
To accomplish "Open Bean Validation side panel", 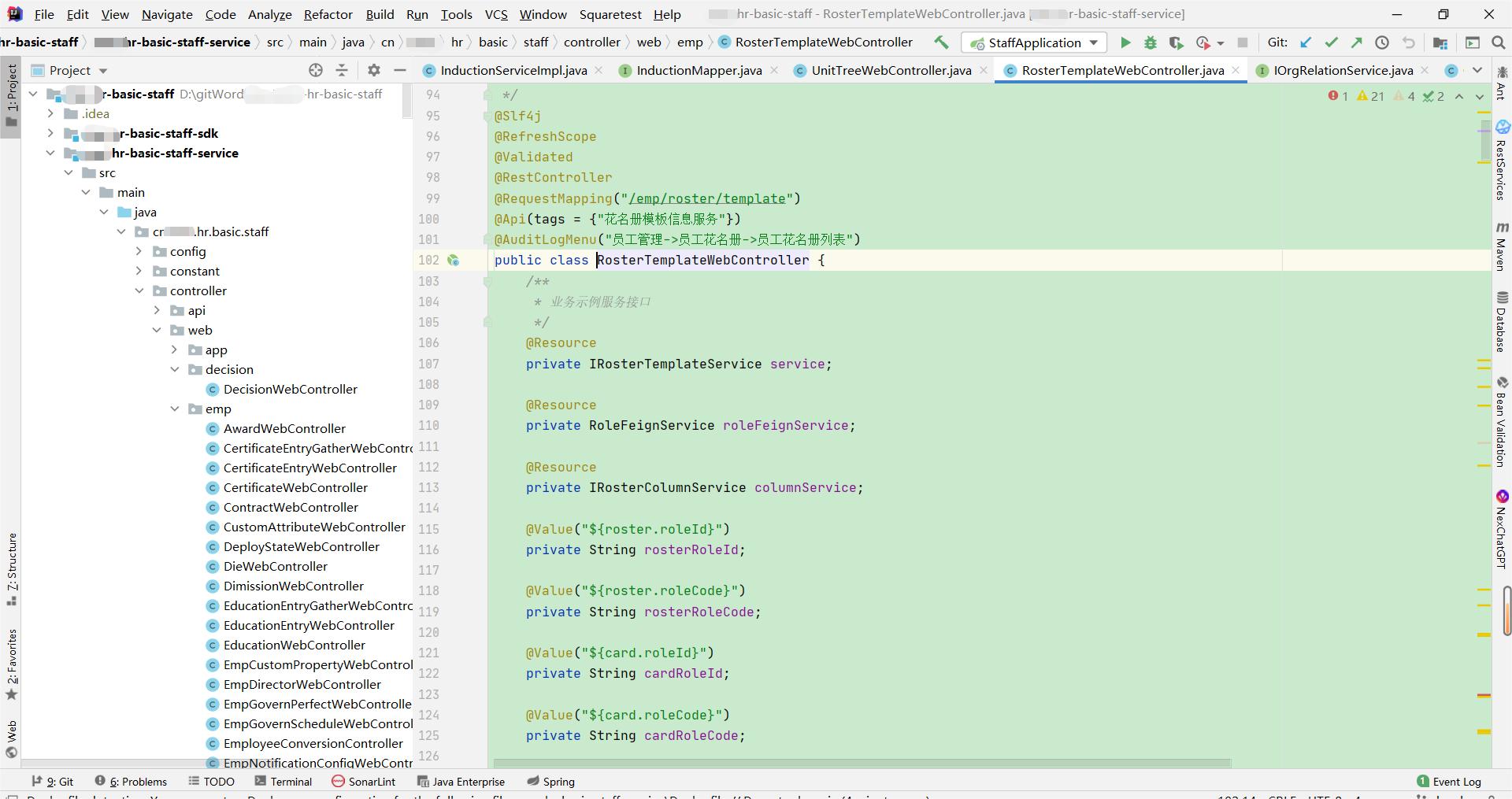I will (1502, 422).
